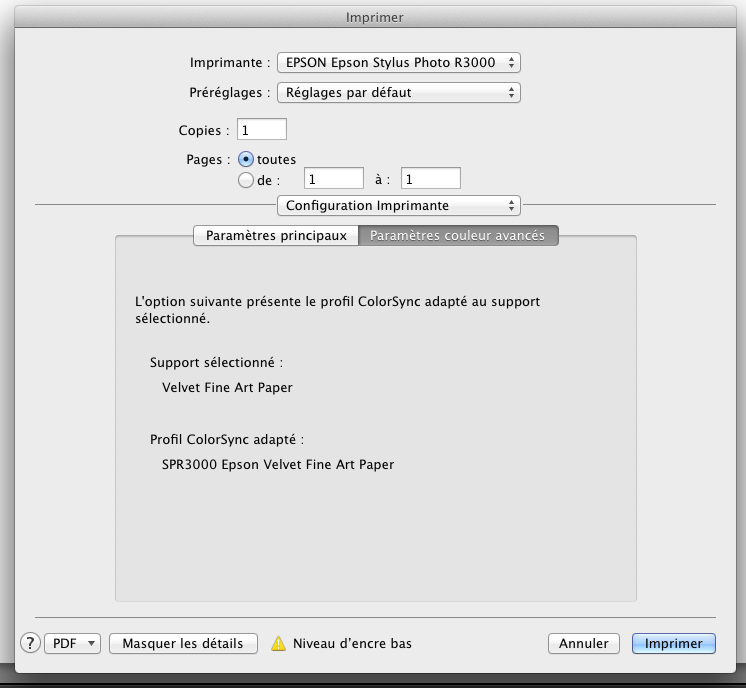Open the Imprimante printer dropdown
Image resolution: width=746 pixels, height=688 pixels.
pos(398,62)
